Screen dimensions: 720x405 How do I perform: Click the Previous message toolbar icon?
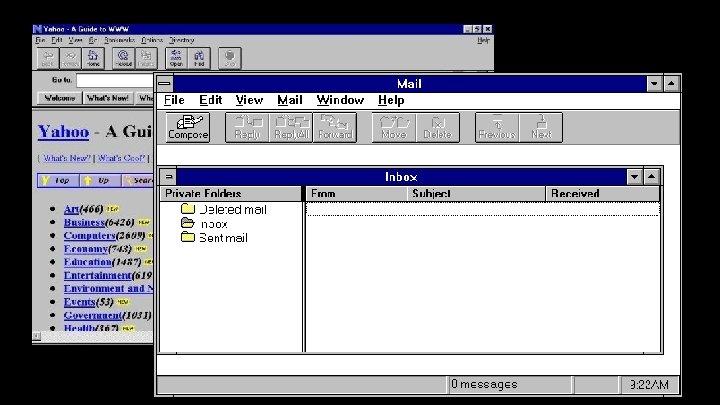(x=497, y=128)
